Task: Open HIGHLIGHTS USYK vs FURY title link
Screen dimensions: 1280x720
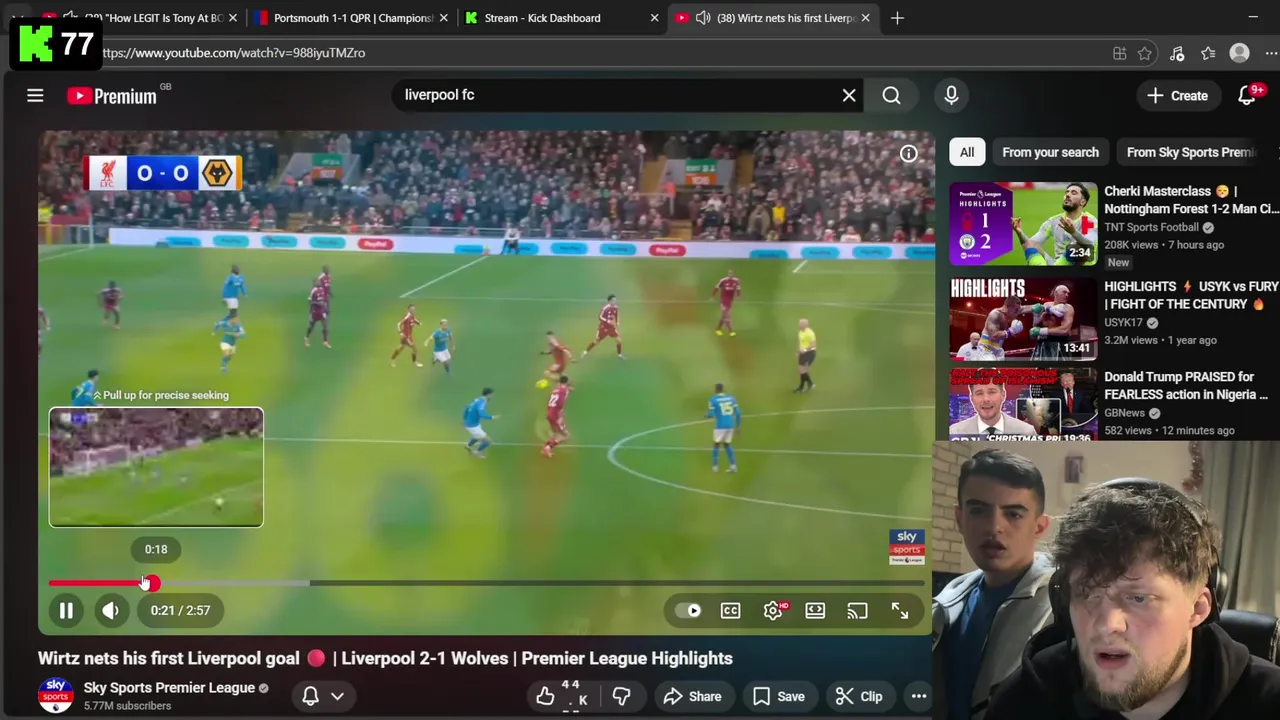Action: pos(1191,295)
